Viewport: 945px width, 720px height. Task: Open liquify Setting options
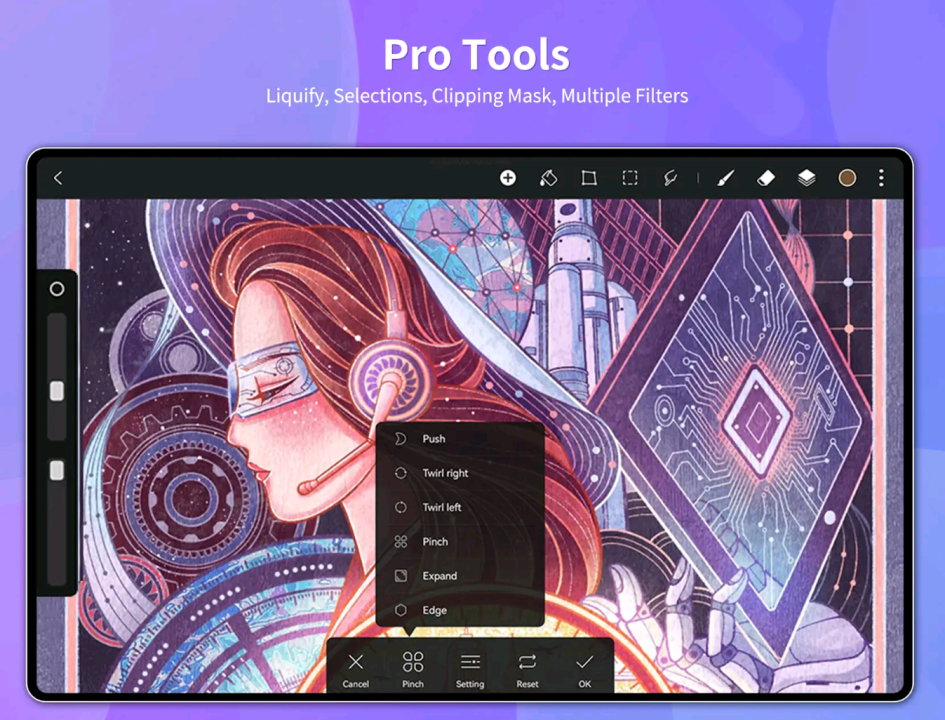470,669
